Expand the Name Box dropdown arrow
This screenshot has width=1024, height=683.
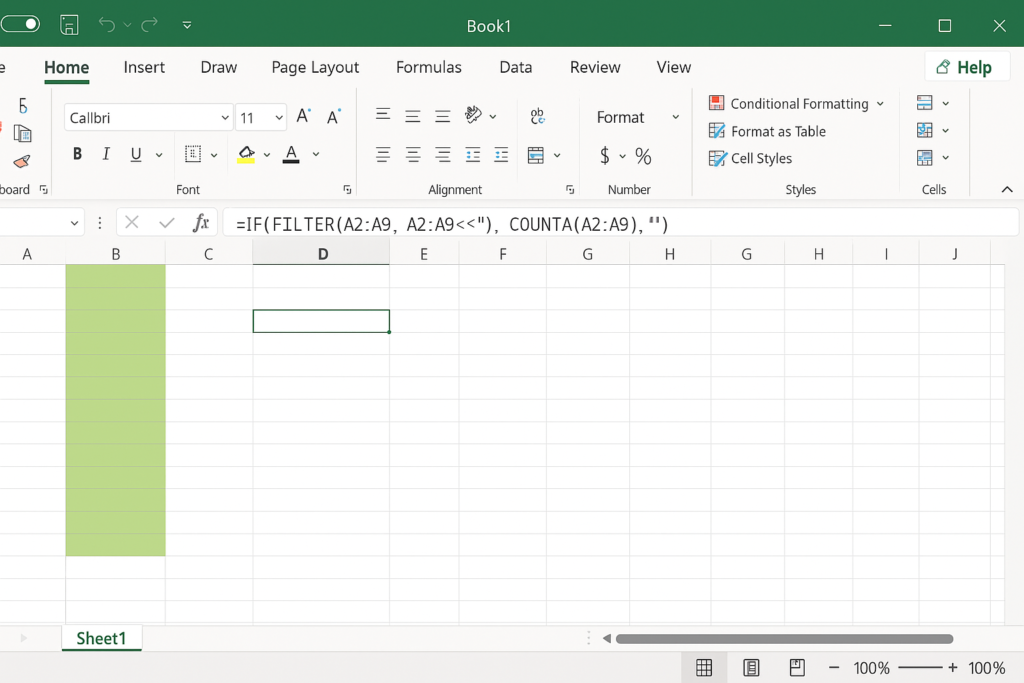[74, 223]
